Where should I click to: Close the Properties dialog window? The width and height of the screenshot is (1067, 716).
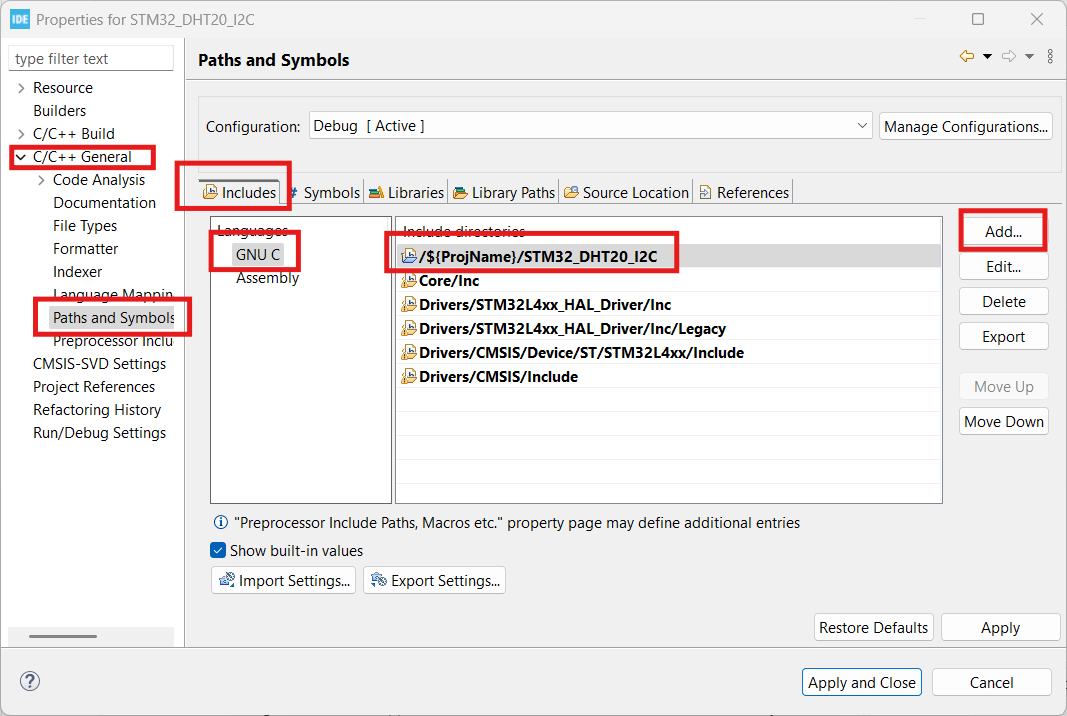[1036, 19]
